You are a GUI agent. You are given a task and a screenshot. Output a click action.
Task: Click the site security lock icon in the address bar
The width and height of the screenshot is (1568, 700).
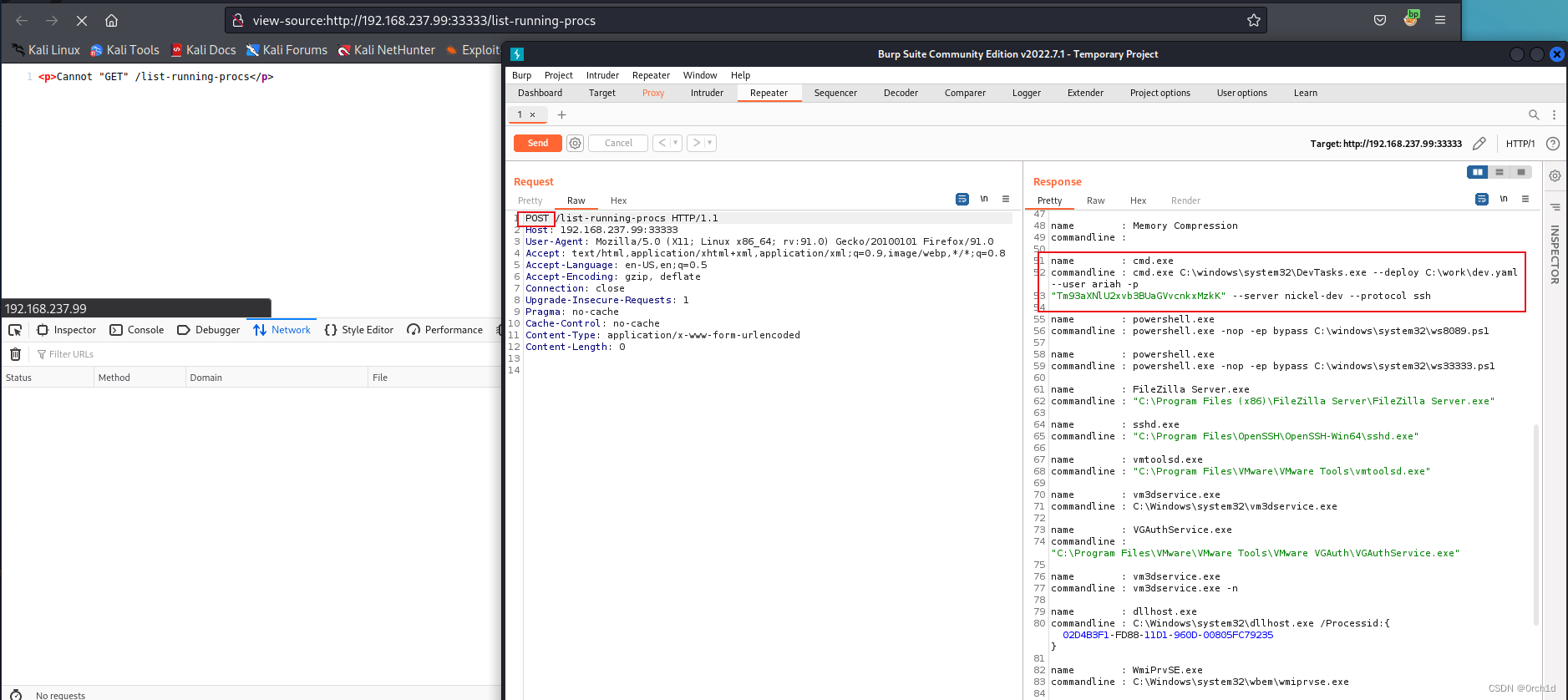(x=237, y=20)
